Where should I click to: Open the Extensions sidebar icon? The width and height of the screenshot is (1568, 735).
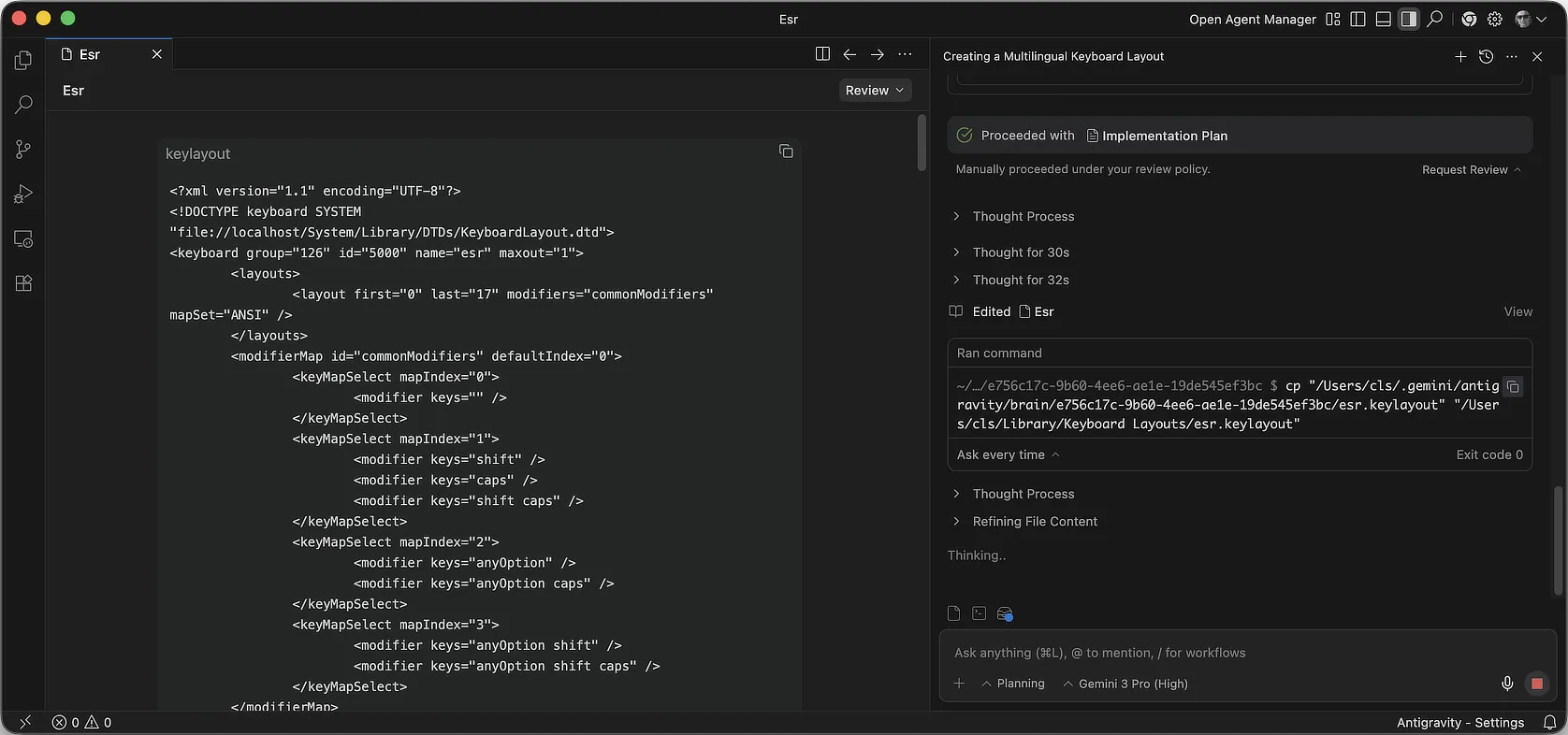click(23, 283)
